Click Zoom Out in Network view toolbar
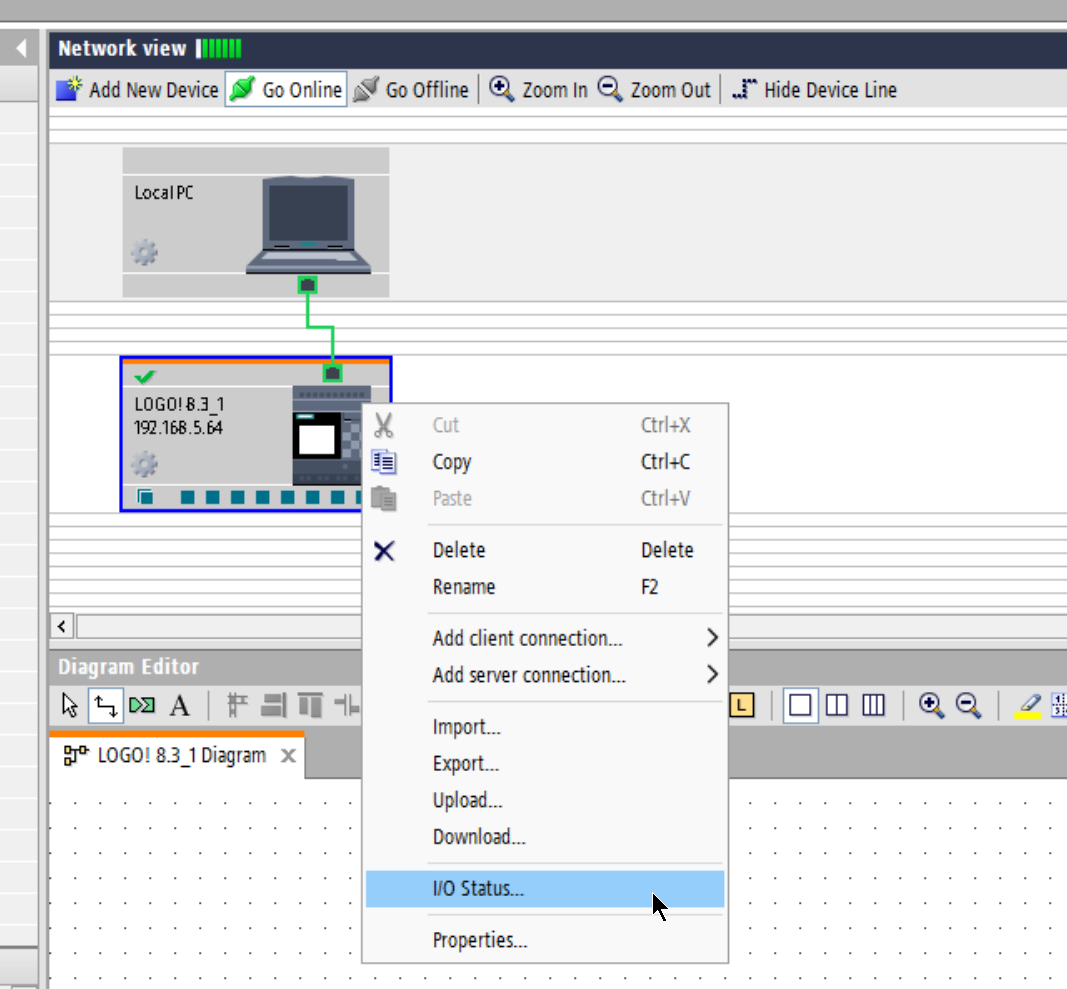The width and height of the screenshot is (1067, 989). pyautogui.click(x=654, y=90)
